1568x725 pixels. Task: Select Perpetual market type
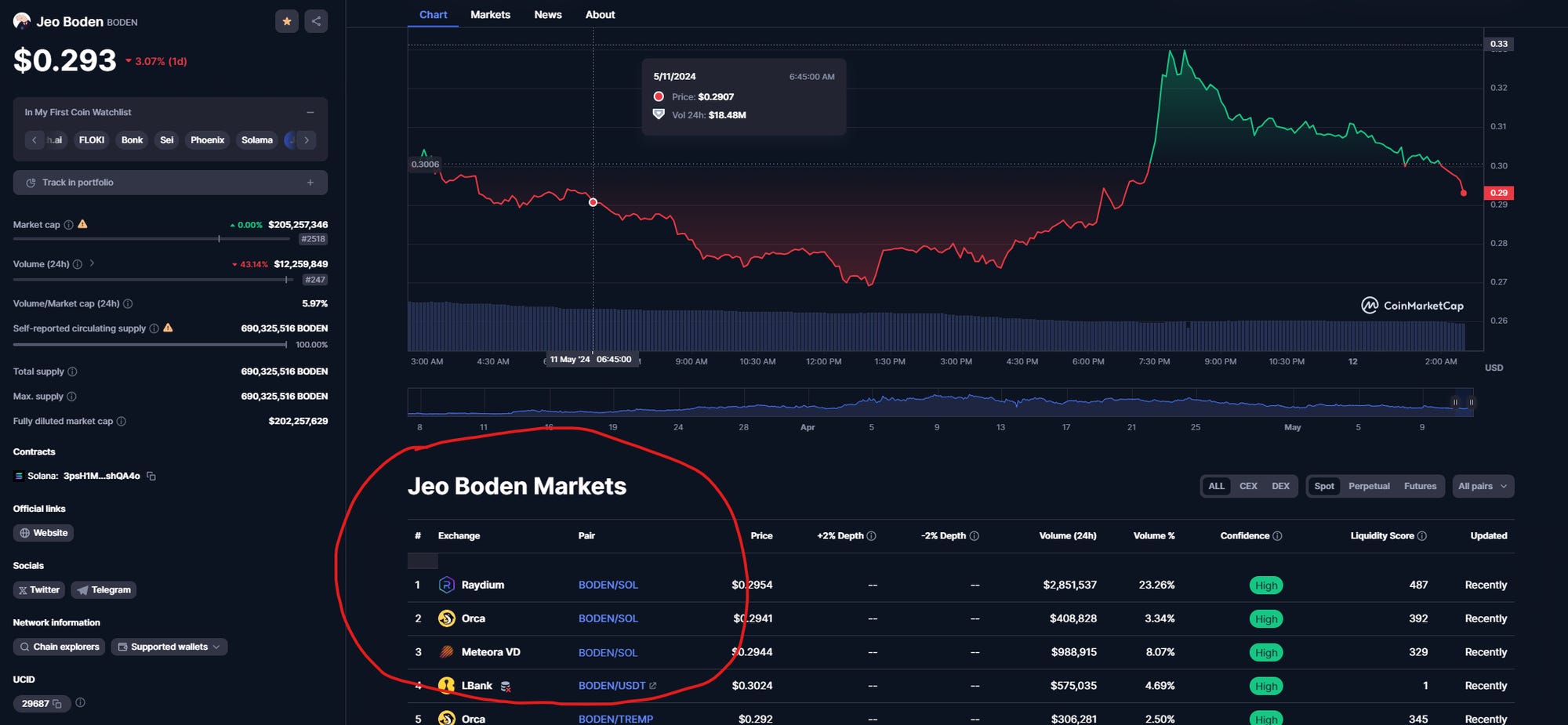[1369, 486]
